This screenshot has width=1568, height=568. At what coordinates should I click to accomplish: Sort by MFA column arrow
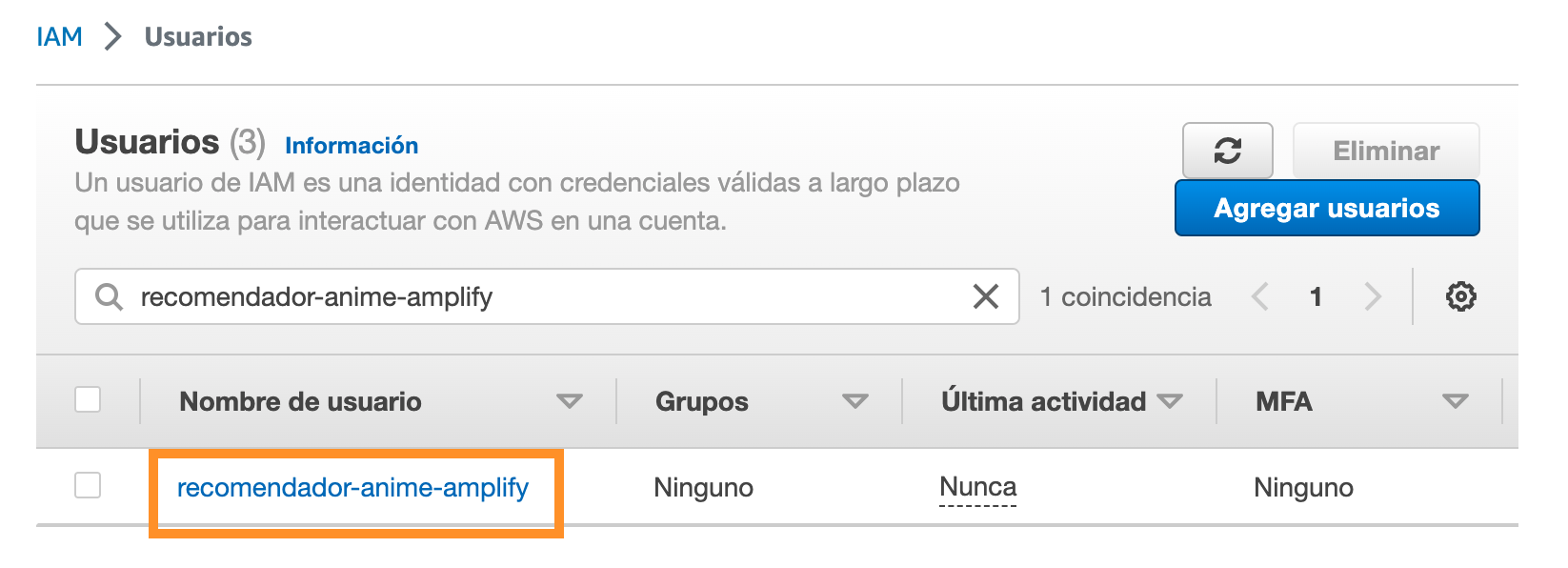1455,401
